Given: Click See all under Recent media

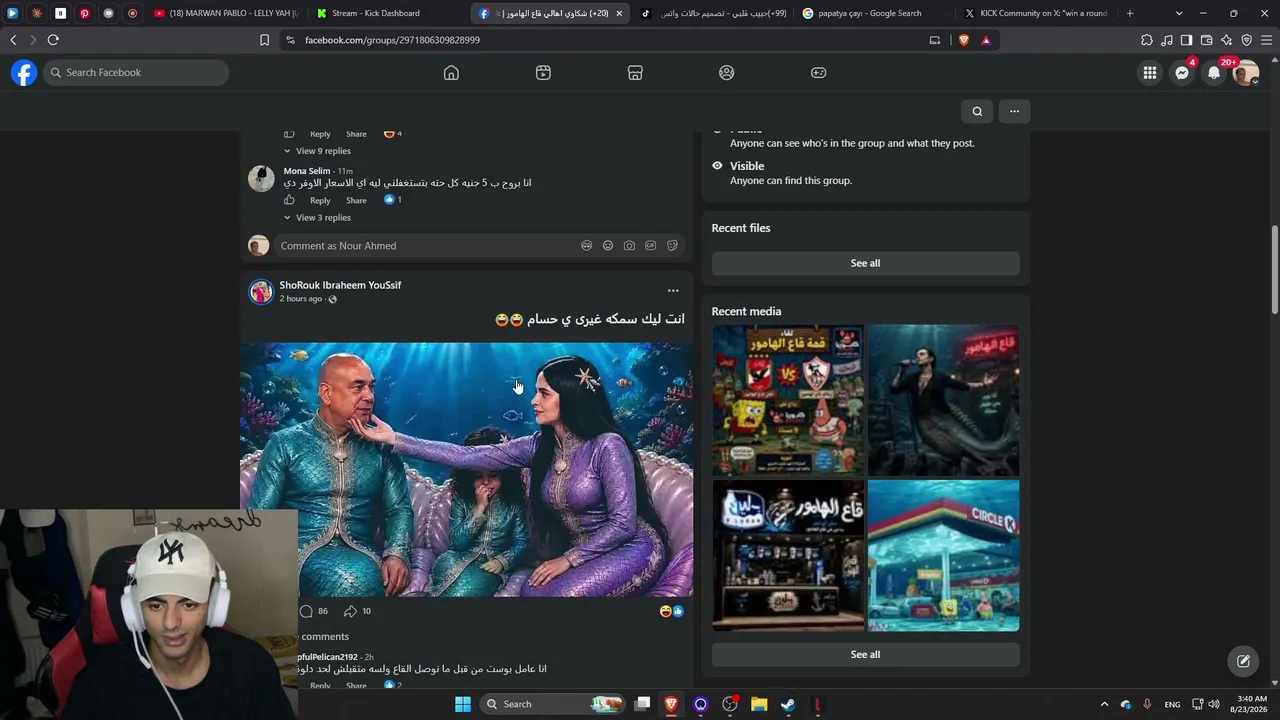Looking at the screenshot, I should tap(865, 655).
